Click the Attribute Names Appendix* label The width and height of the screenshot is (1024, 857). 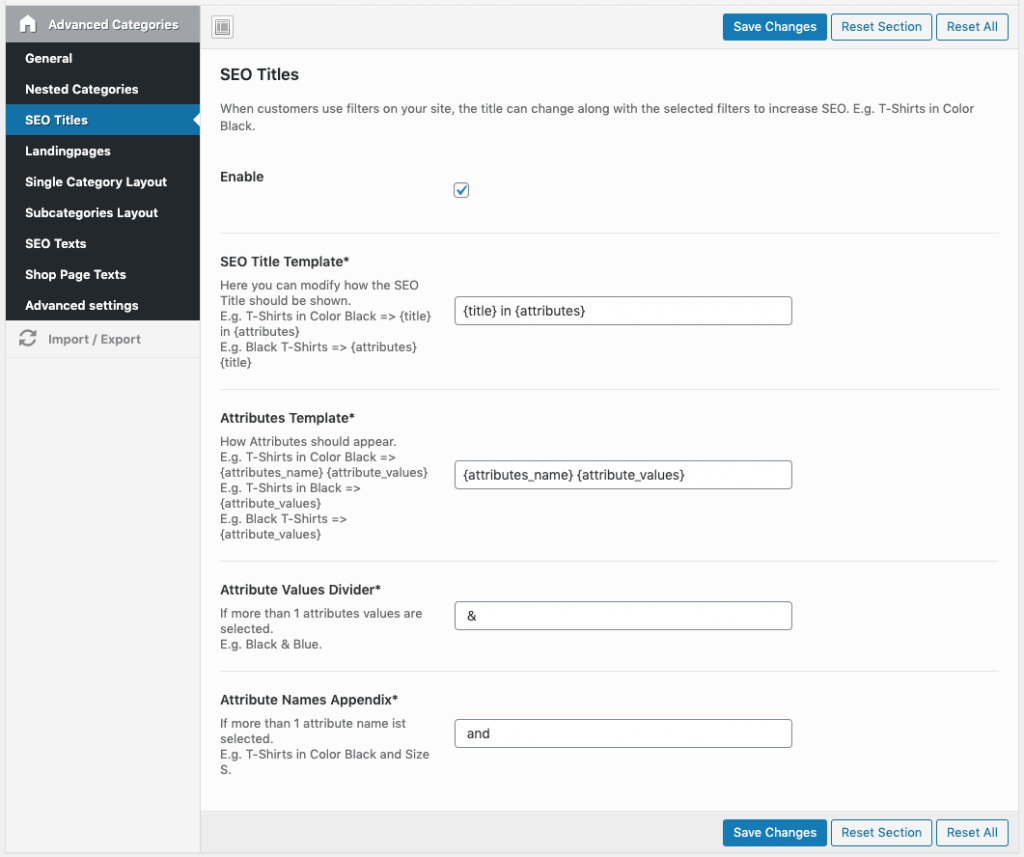[309, 700]
